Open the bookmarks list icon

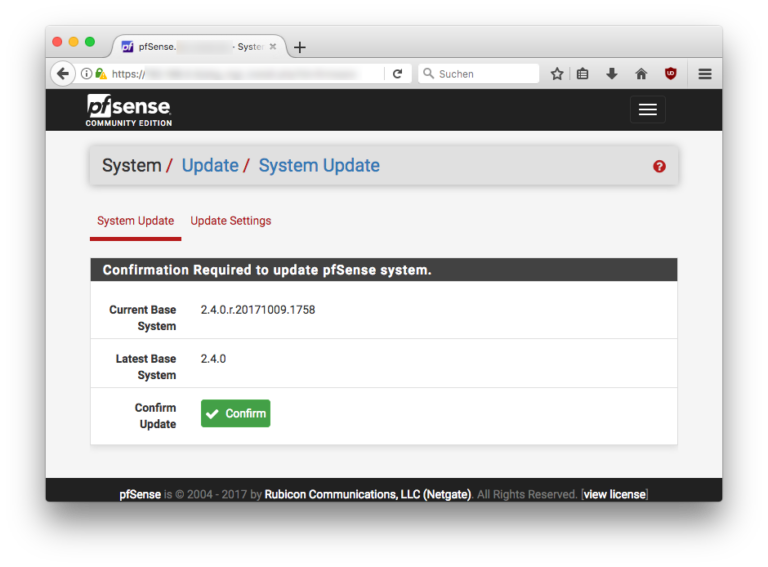tap(583, 74)
